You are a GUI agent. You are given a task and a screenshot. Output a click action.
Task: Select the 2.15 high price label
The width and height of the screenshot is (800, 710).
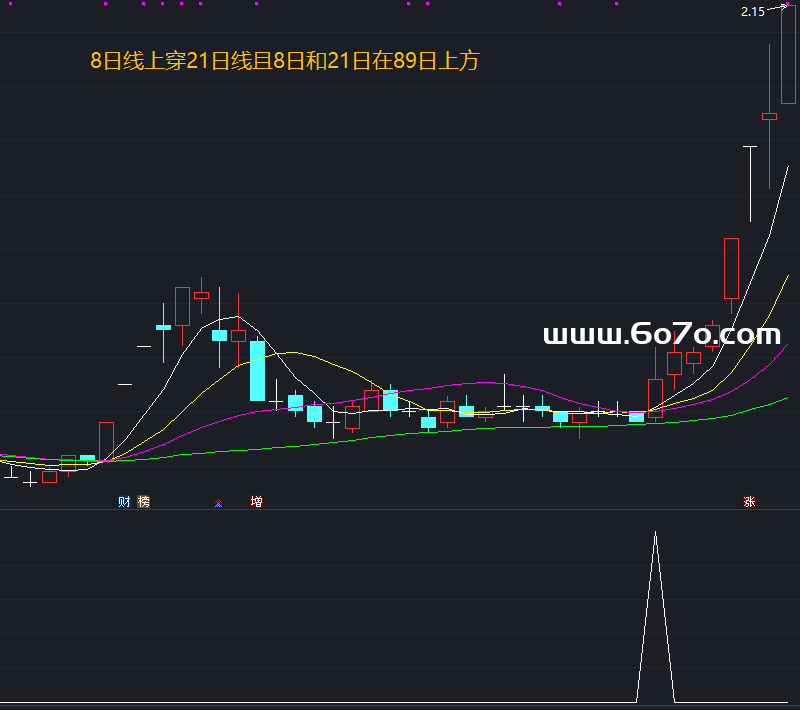(753, 12)
